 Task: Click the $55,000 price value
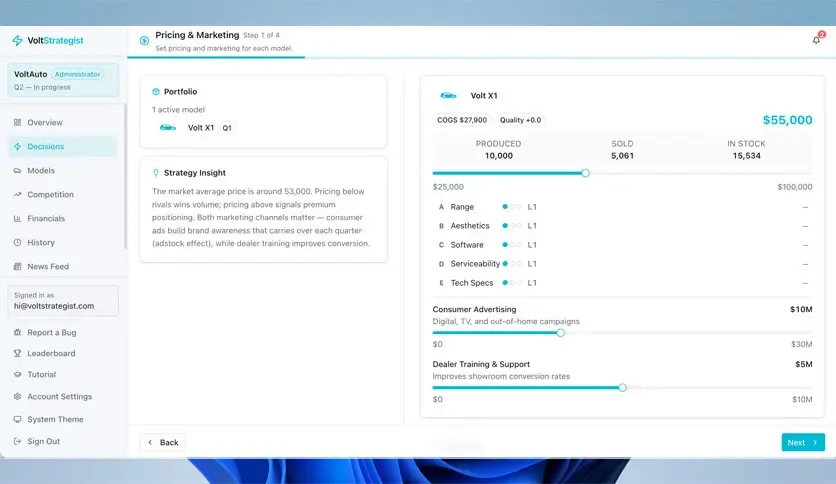(x=787, y=120)
